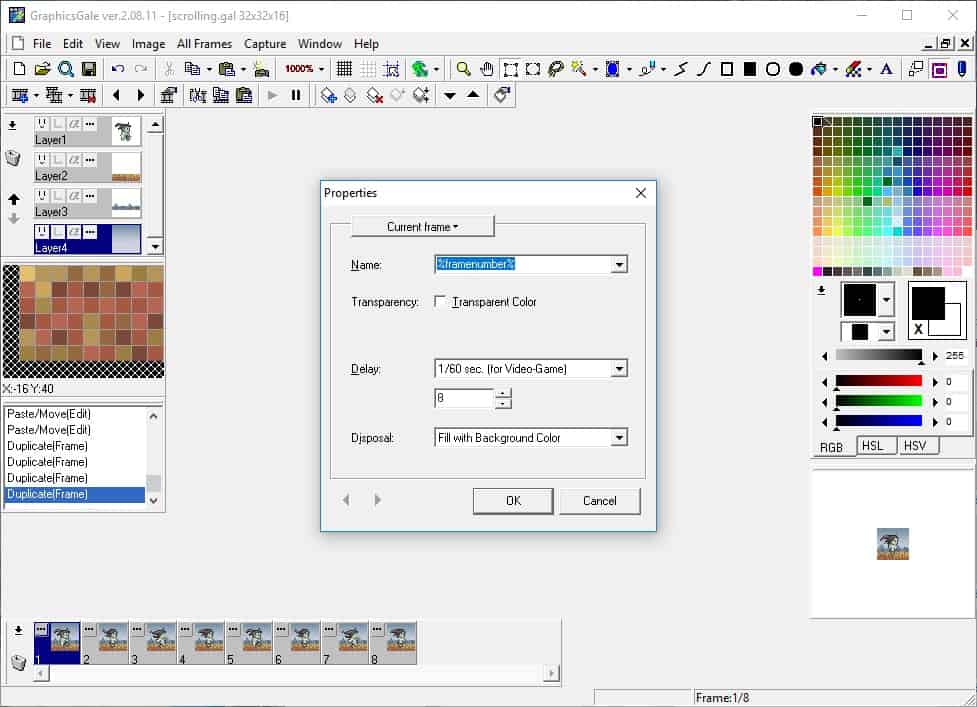This screenshot has height=707, width=977.
Task: Select last Duplicate(Frame) history entry
Action: [75, 494]
